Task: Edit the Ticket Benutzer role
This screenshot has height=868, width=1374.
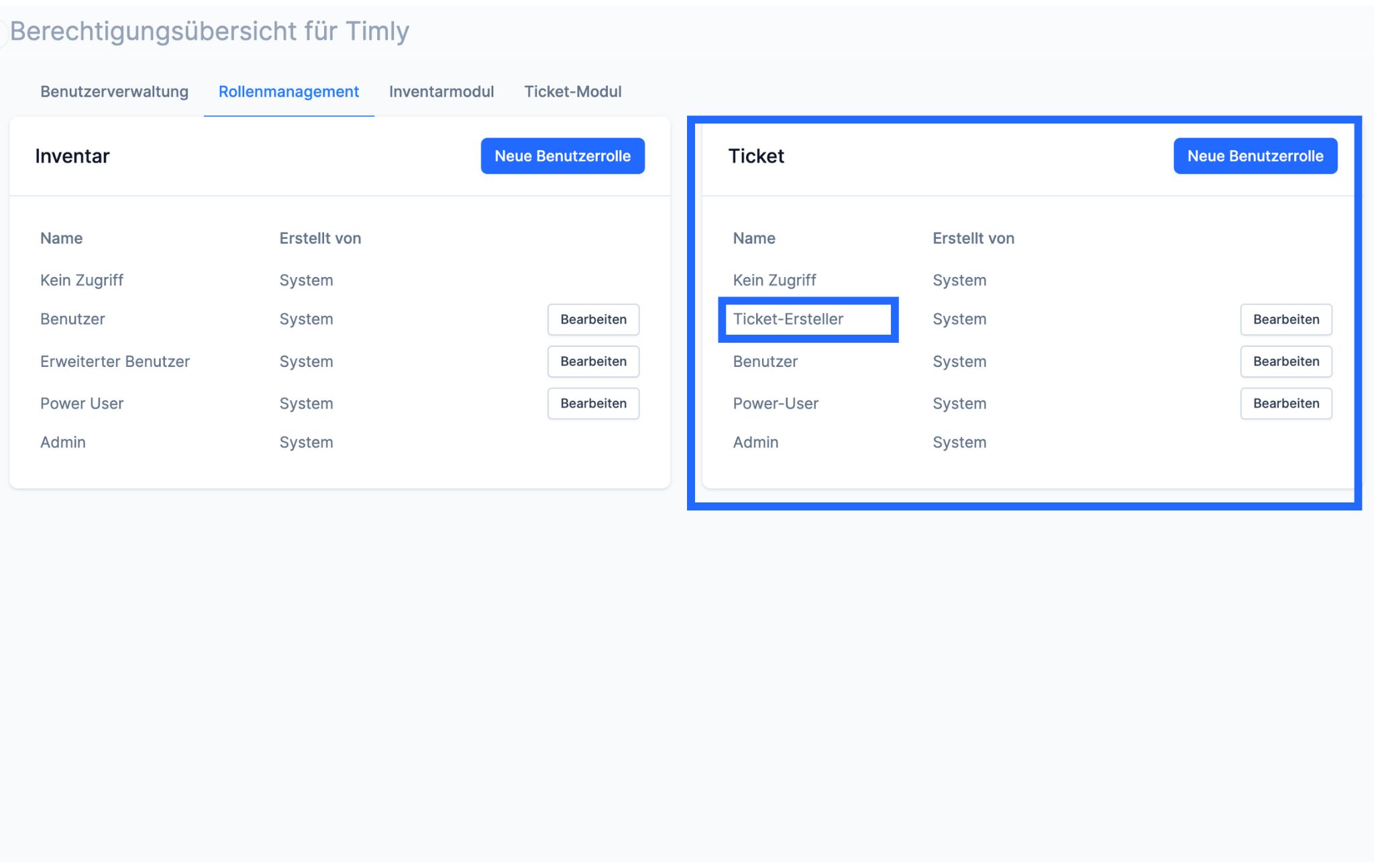Action: tap(1286, 362)
